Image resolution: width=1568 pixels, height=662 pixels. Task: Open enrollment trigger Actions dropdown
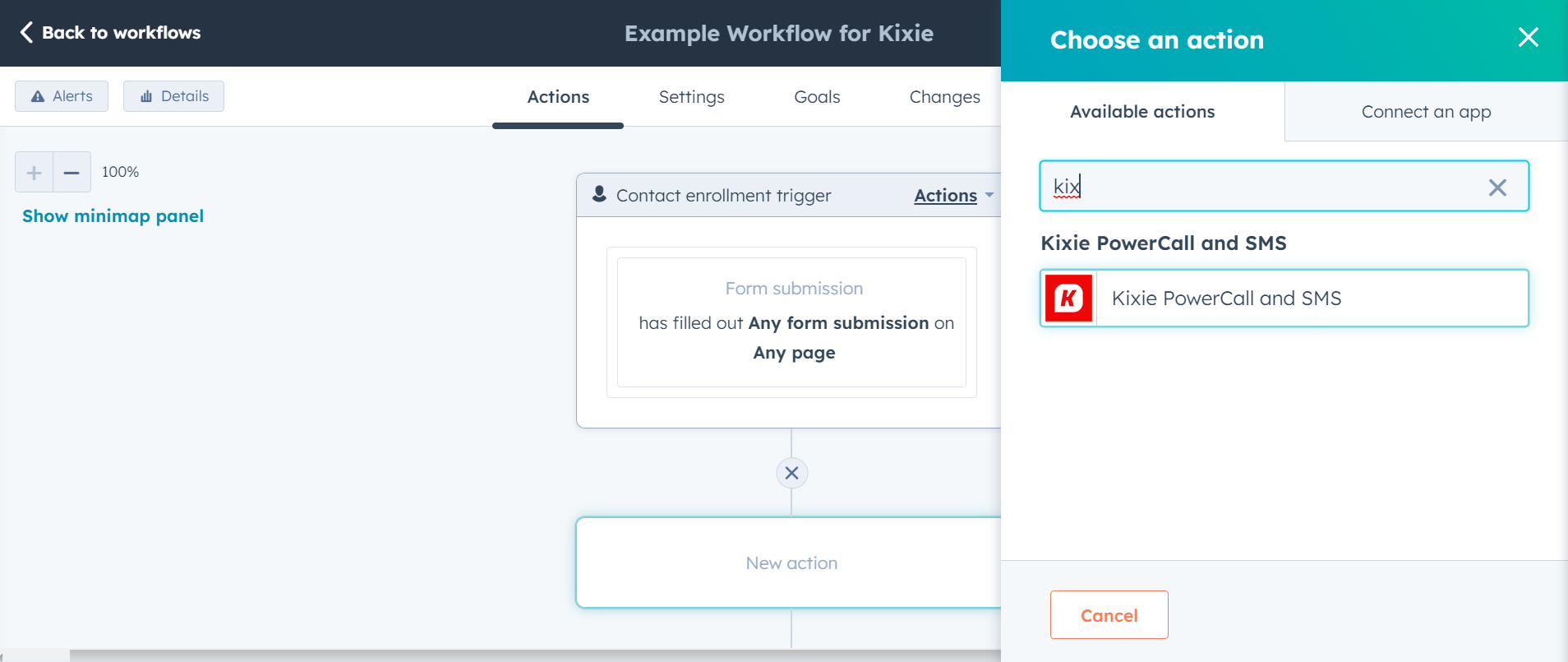[954, 196]
